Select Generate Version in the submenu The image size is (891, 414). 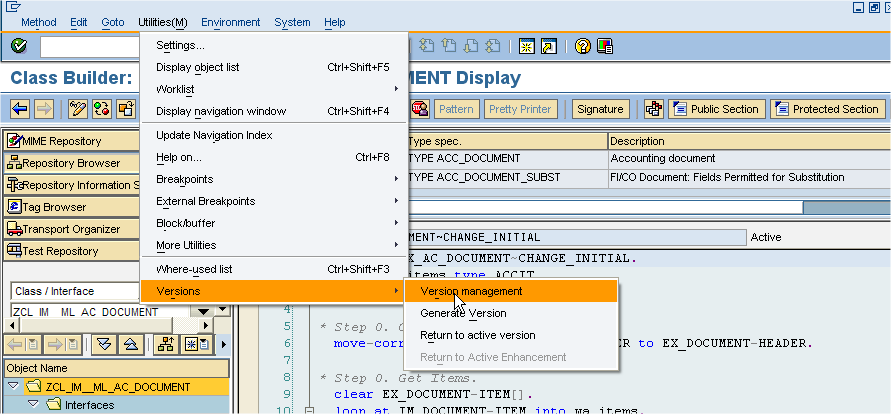point(510,313)
